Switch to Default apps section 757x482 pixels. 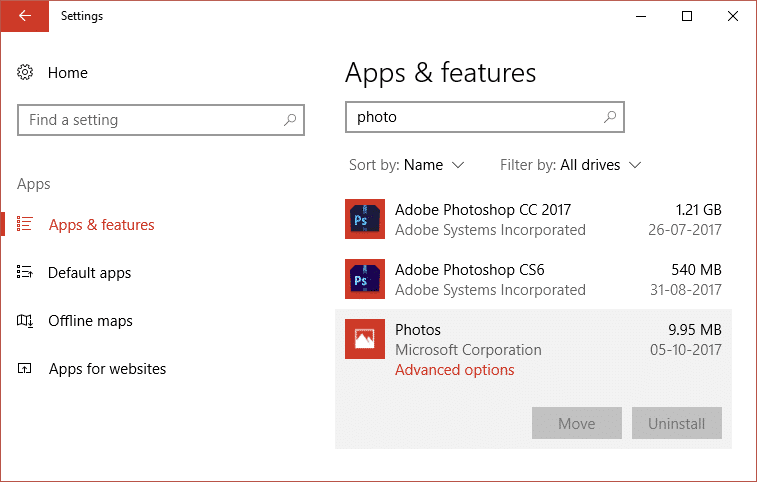pyautogui.click(x=89, y=273)
